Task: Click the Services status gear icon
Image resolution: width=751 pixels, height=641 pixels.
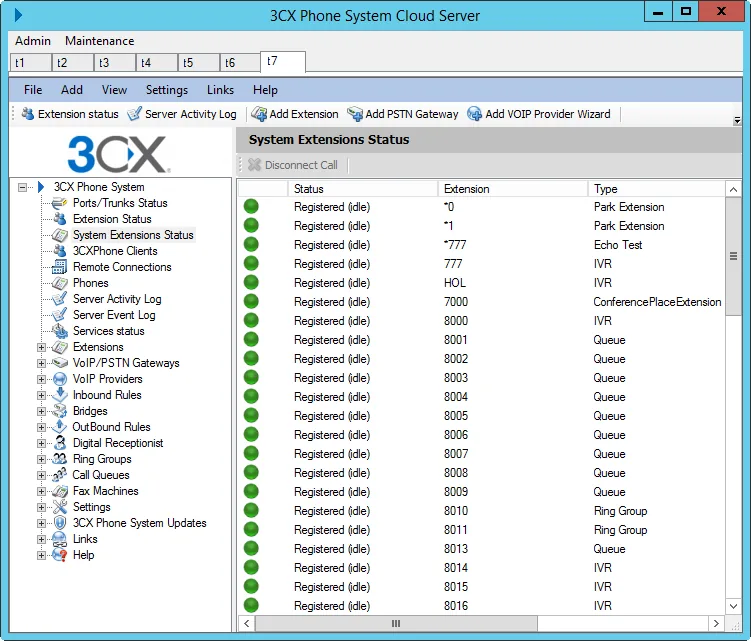Action: pos(59,331)
